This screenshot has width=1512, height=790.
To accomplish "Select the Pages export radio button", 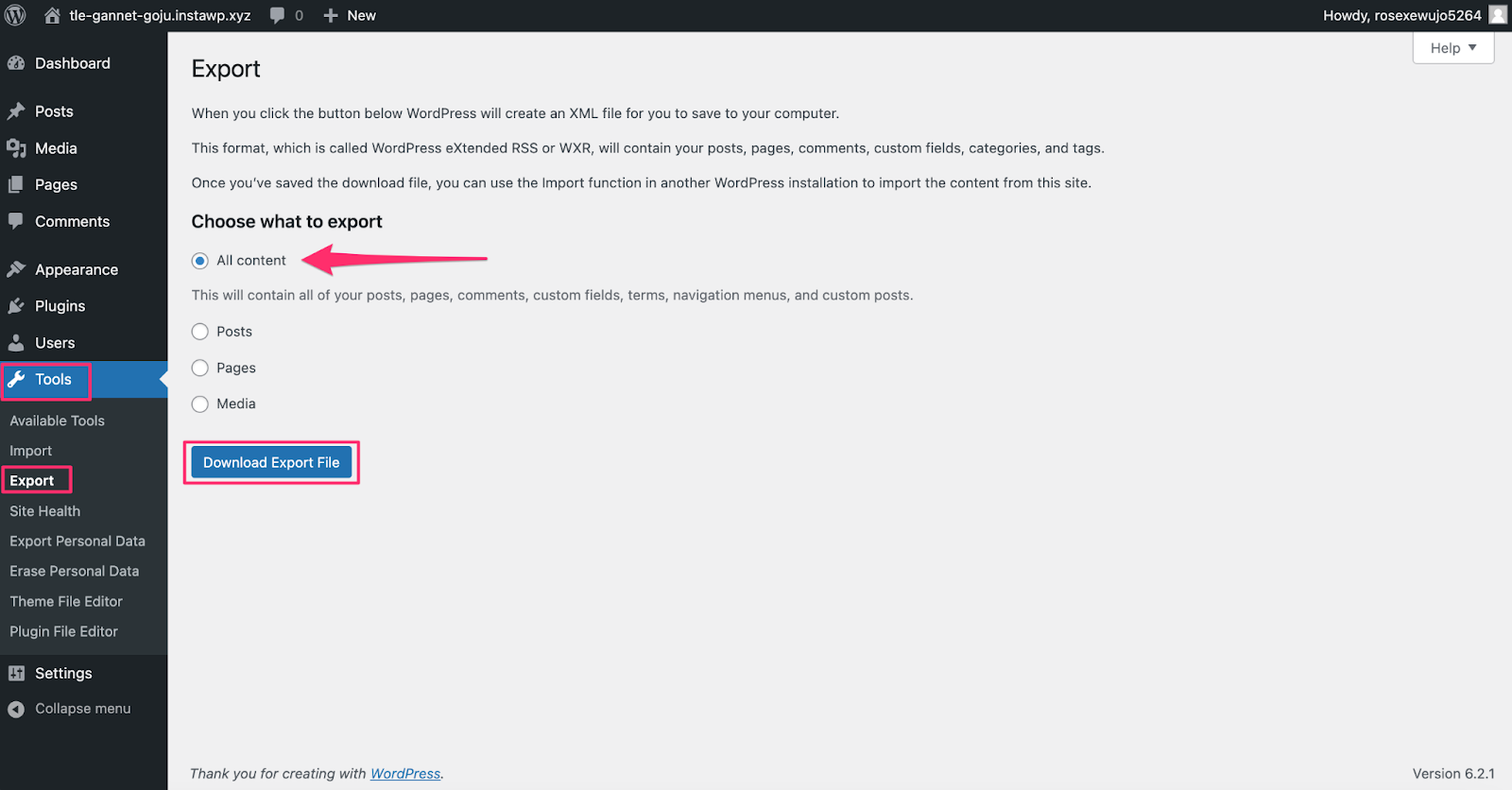I will 199,368.
